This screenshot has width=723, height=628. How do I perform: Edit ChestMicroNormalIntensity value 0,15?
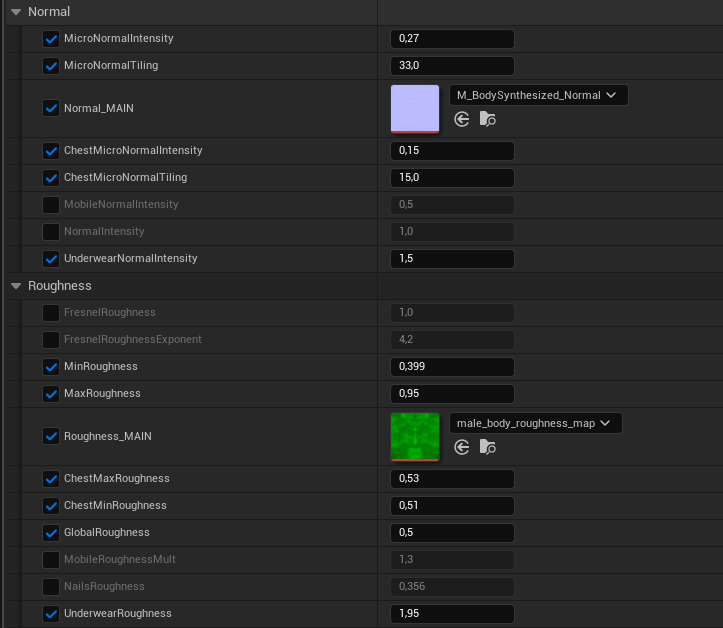click(x=452, y=151)
